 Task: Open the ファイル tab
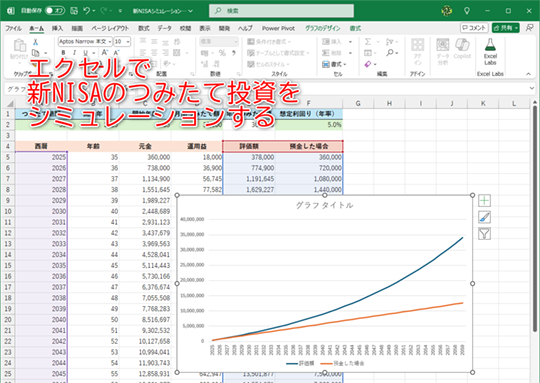point(13,28)
